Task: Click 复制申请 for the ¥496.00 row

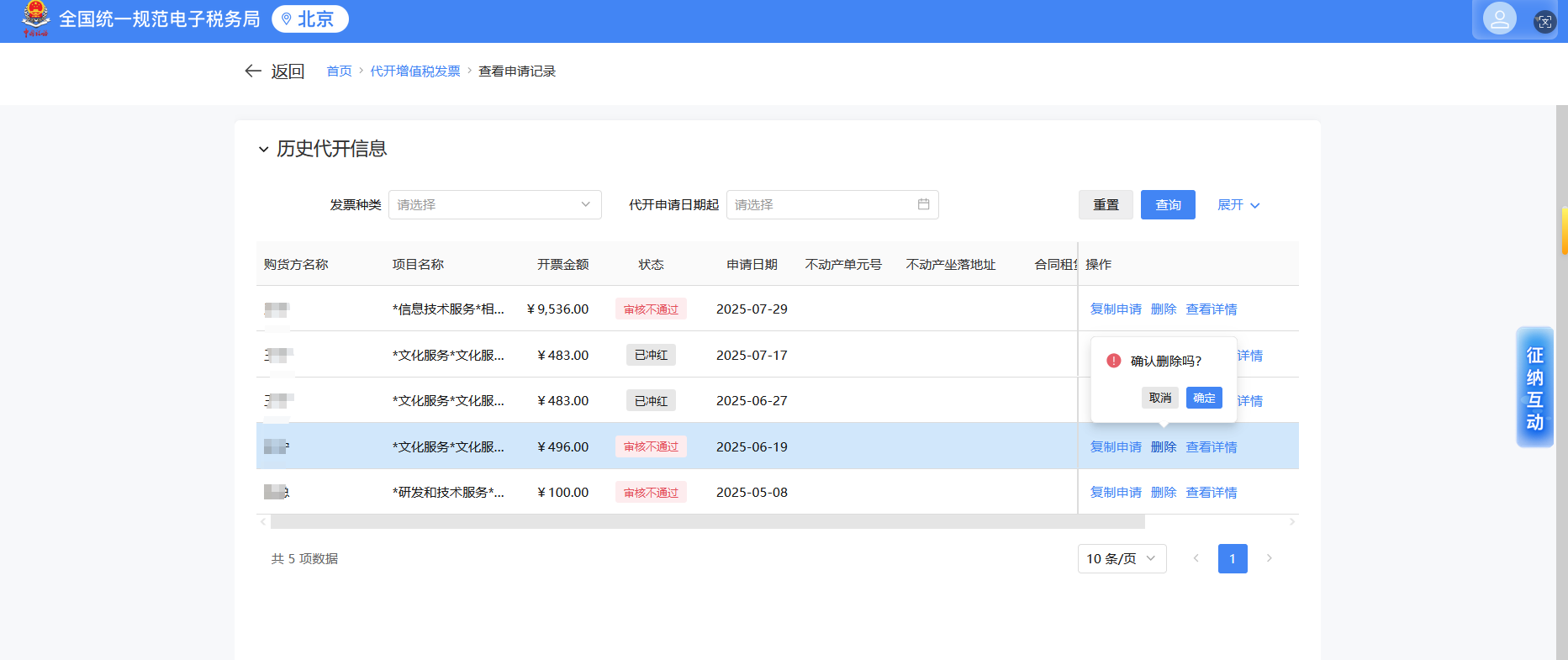Action: [x=1116, y=447]
